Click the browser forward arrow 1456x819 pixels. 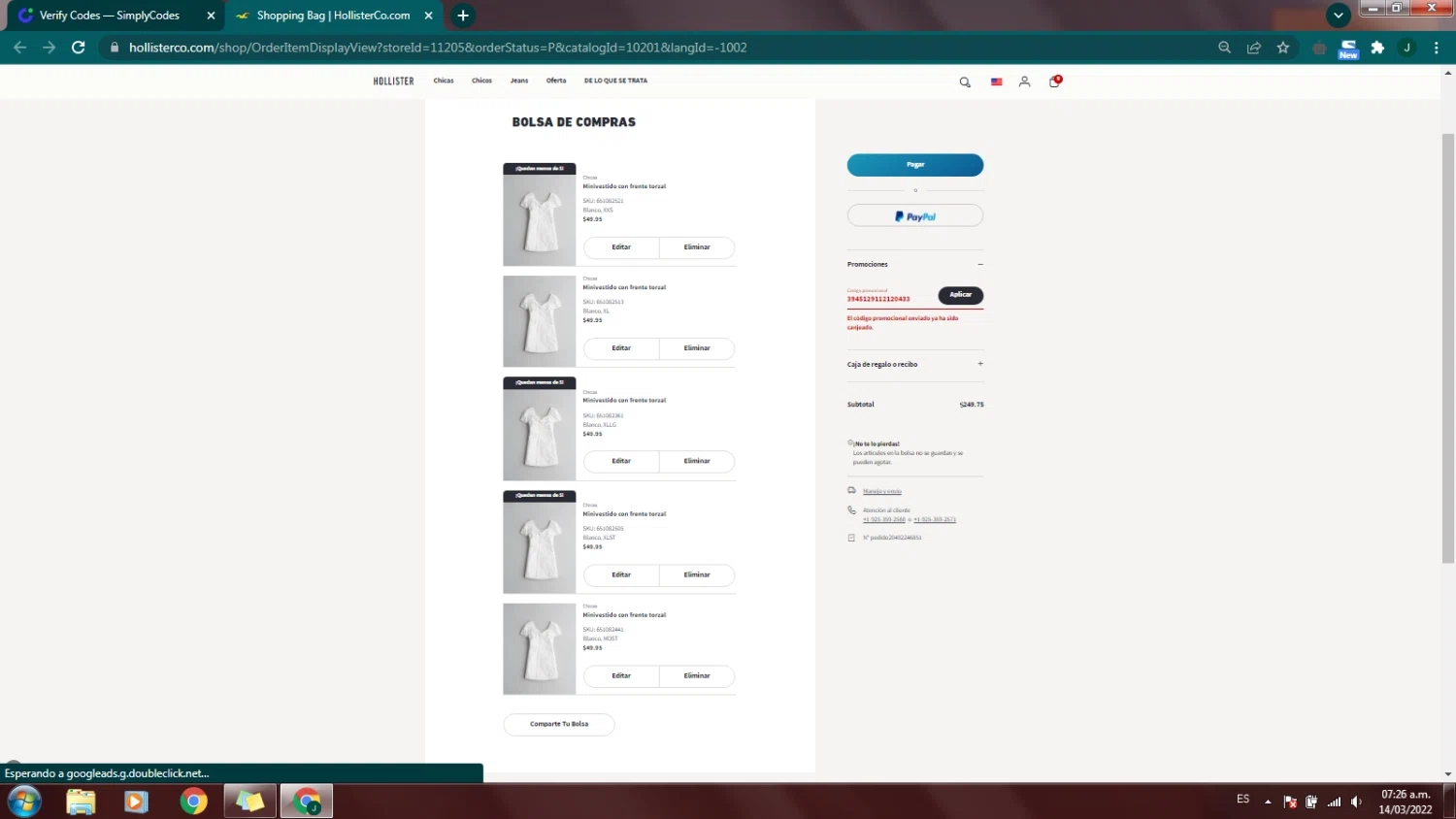(49, 48)
